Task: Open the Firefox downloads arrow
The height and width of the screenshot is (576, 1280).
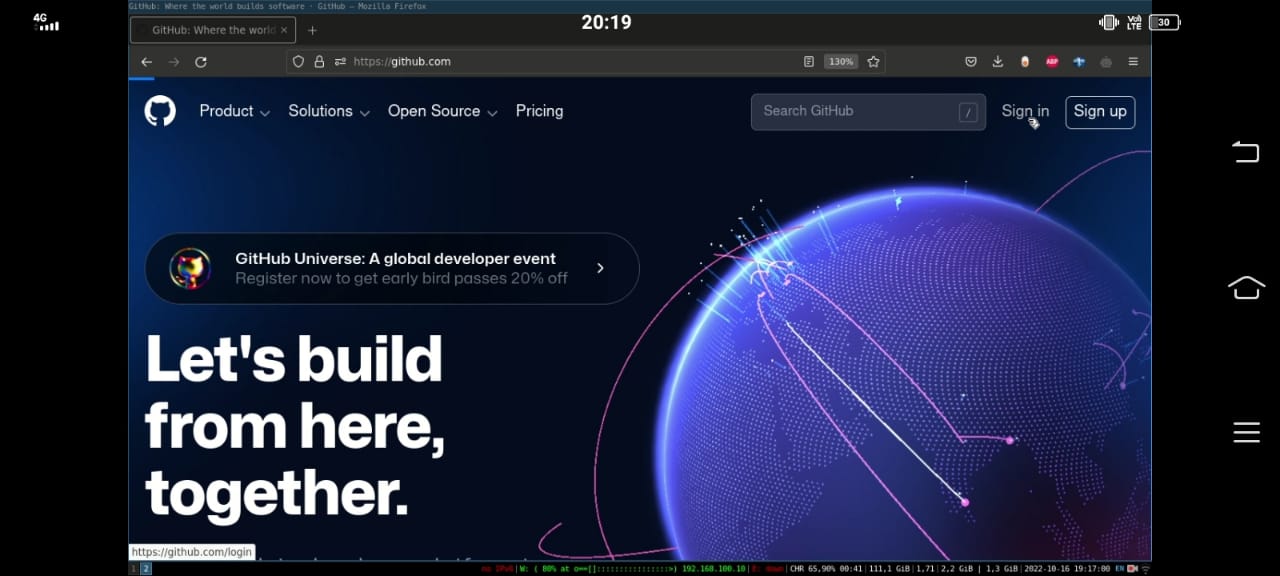Action: click(x=997, y=62)
